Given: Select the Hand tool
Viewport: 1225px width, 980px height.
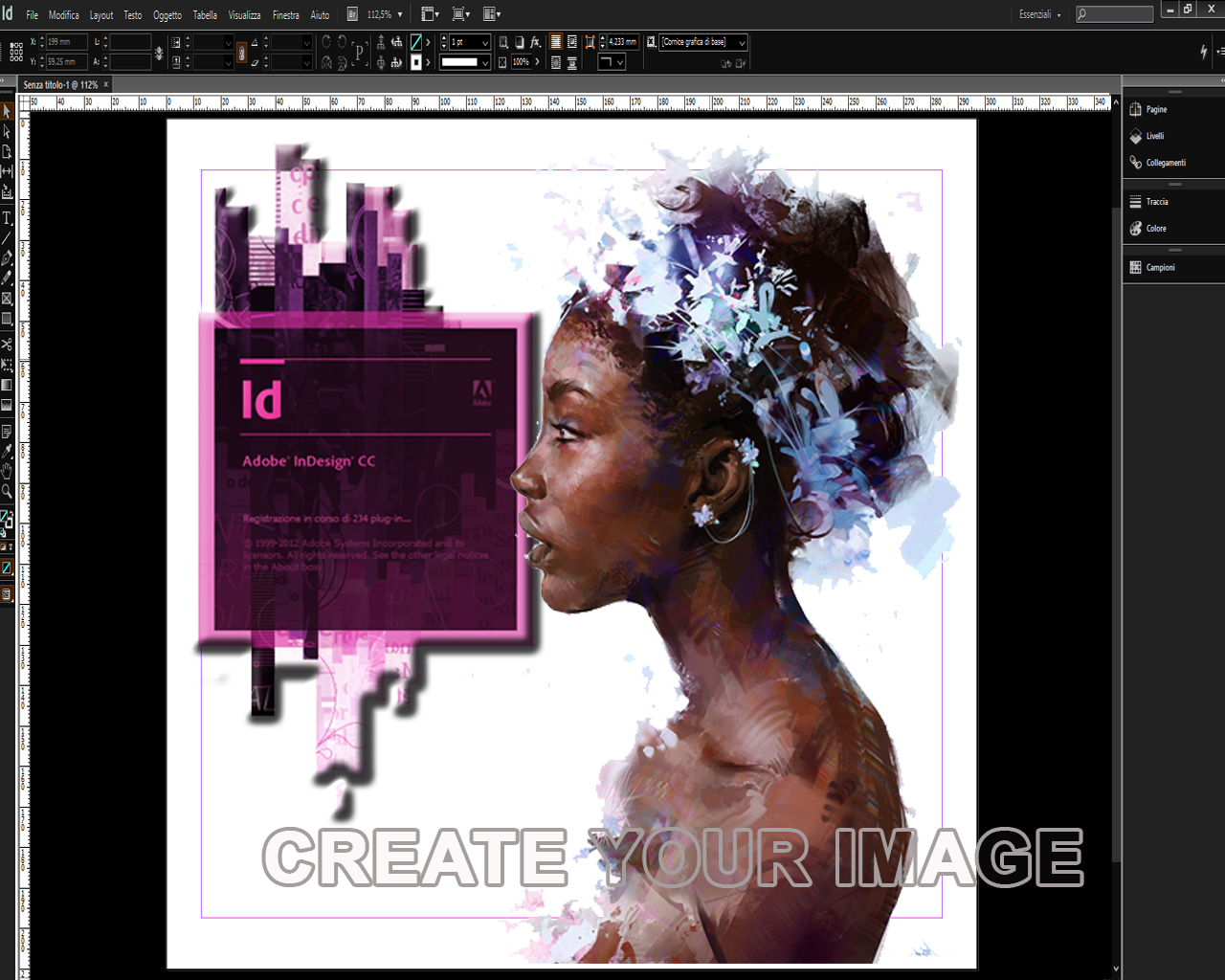Looking at the screenshot, I should coord(7,471).
